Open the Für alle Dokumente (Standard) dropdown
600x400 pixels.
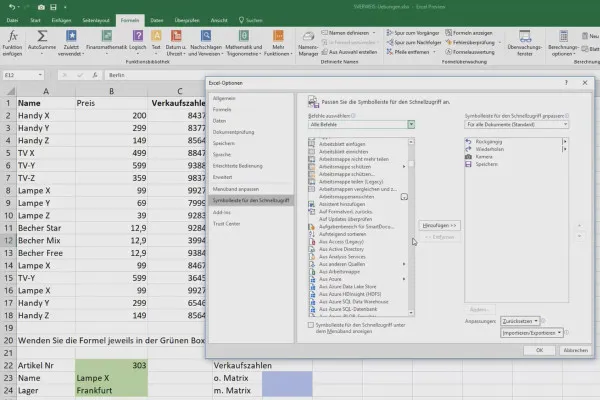tap(516, 124)
